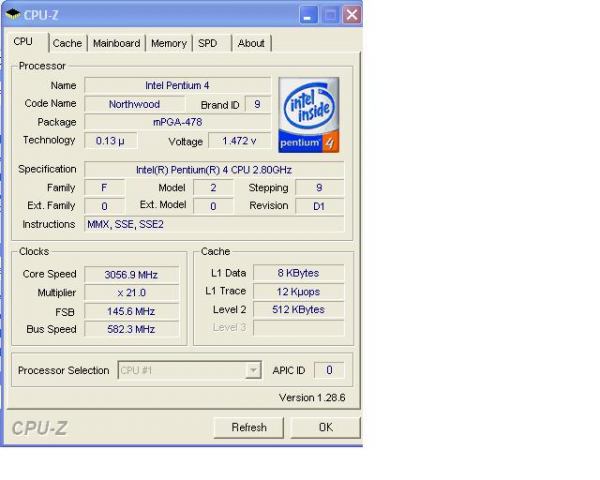The width and height of the screenshot is (600, 480).
Task: Click the 'Core Speed' label
Action: click(x=49, y=274)
